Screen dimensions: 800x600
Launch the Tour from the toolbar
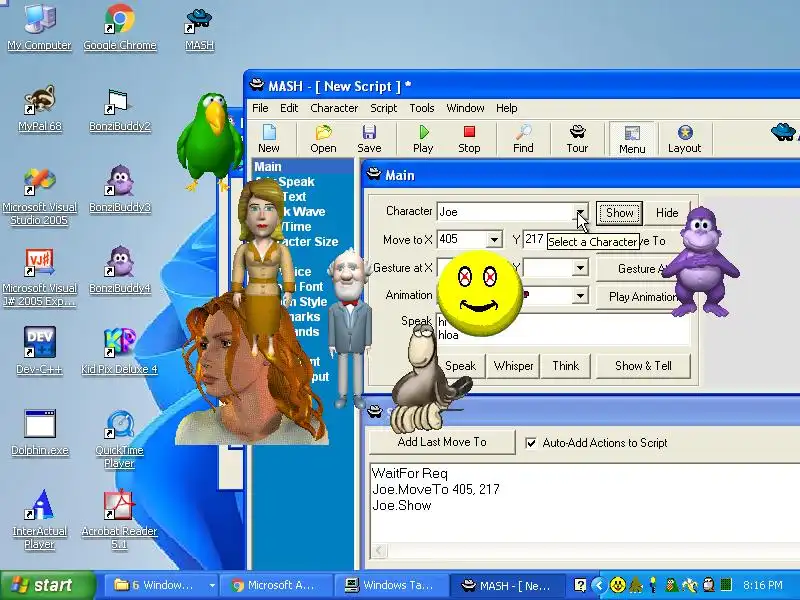click(x=577, y=138)
